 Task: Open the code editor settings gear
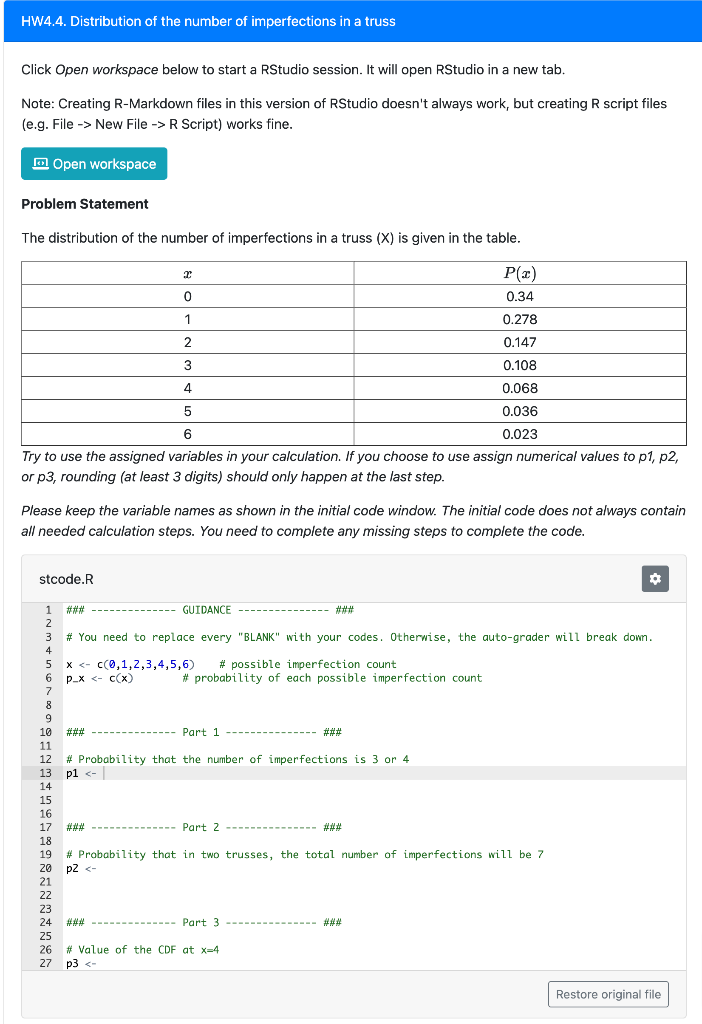(655, 579)
